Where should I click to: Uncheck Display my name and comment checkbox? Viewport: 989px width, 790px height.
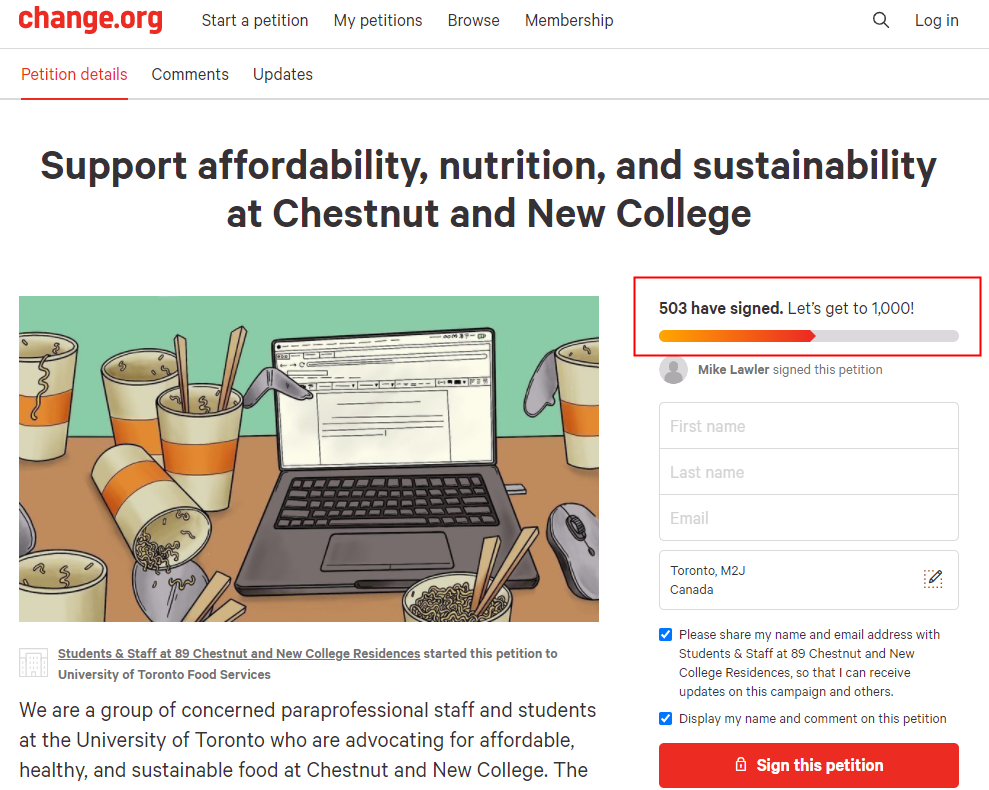(665, 718)
